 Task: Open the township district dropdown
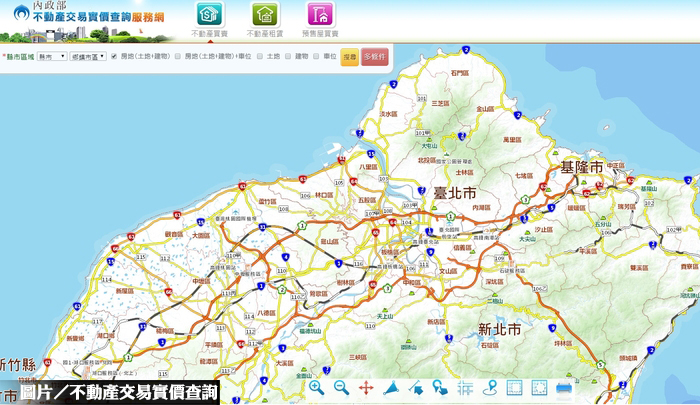tap(88, 57)
